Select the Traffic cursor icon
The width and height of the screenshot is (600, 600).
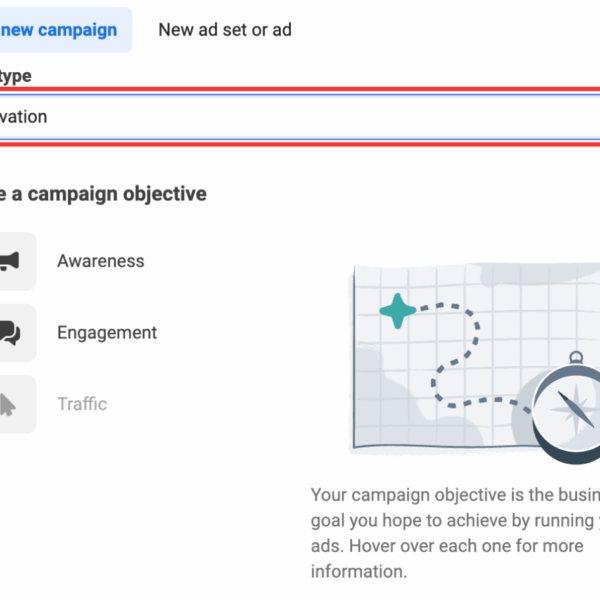tap(8, 404)
